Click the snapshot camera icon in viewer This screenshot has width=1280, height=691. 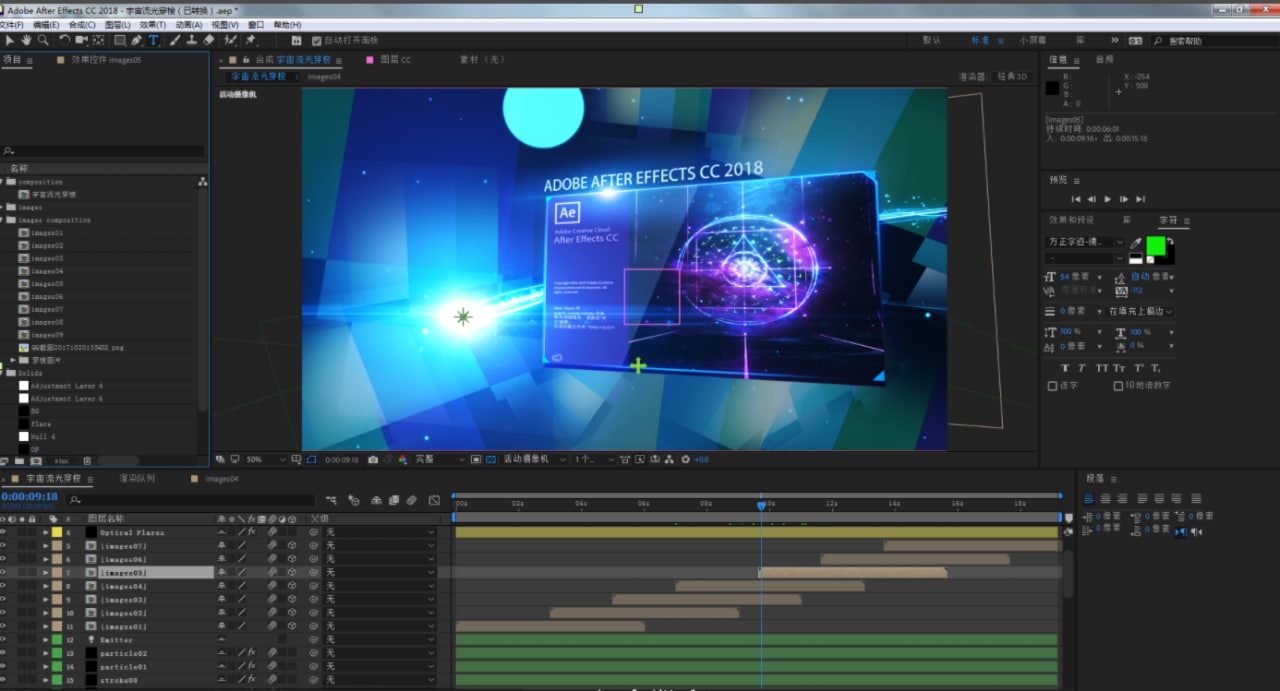click(x=373, y=459)
